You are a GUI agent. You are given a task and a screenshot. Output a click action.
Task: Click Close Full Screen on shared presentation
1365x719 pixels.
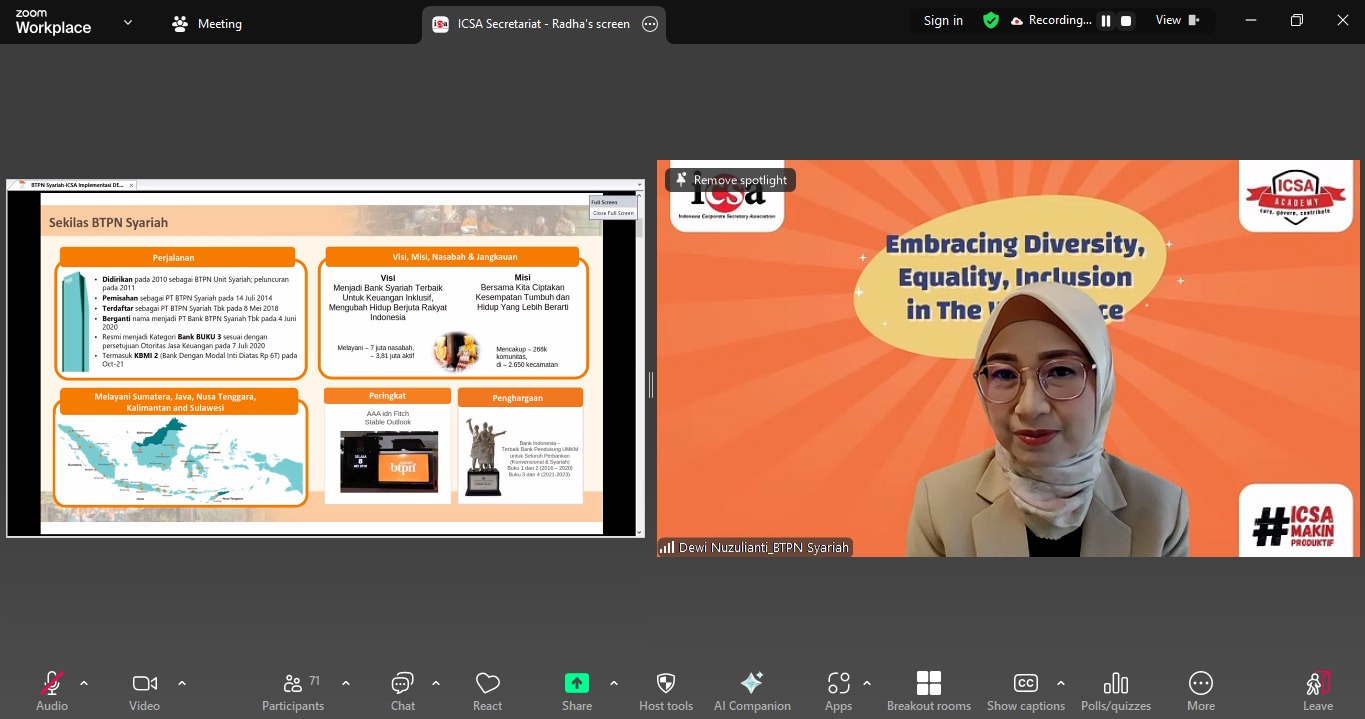point(613,213)
